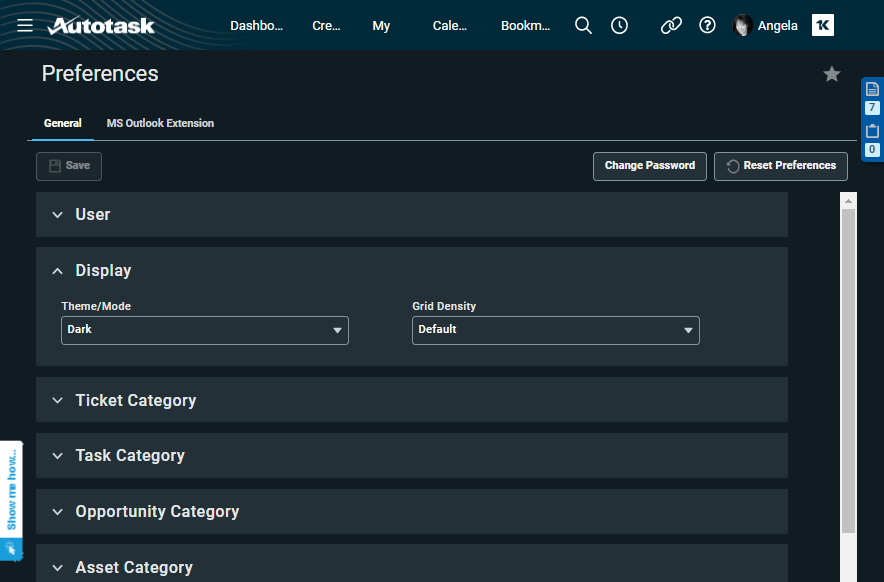Open the document icon in side panel
Image resolution: width=884 pixels, height=582 pixels.
point(872,89)
